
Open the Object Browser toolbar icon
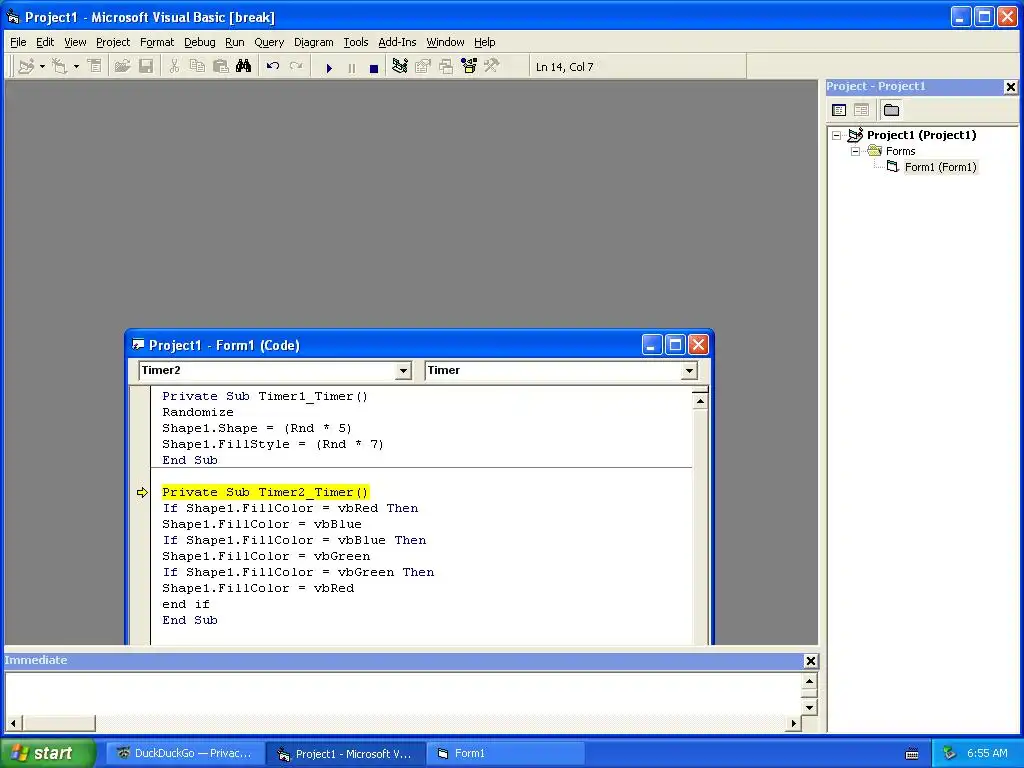tap(469, 67)
